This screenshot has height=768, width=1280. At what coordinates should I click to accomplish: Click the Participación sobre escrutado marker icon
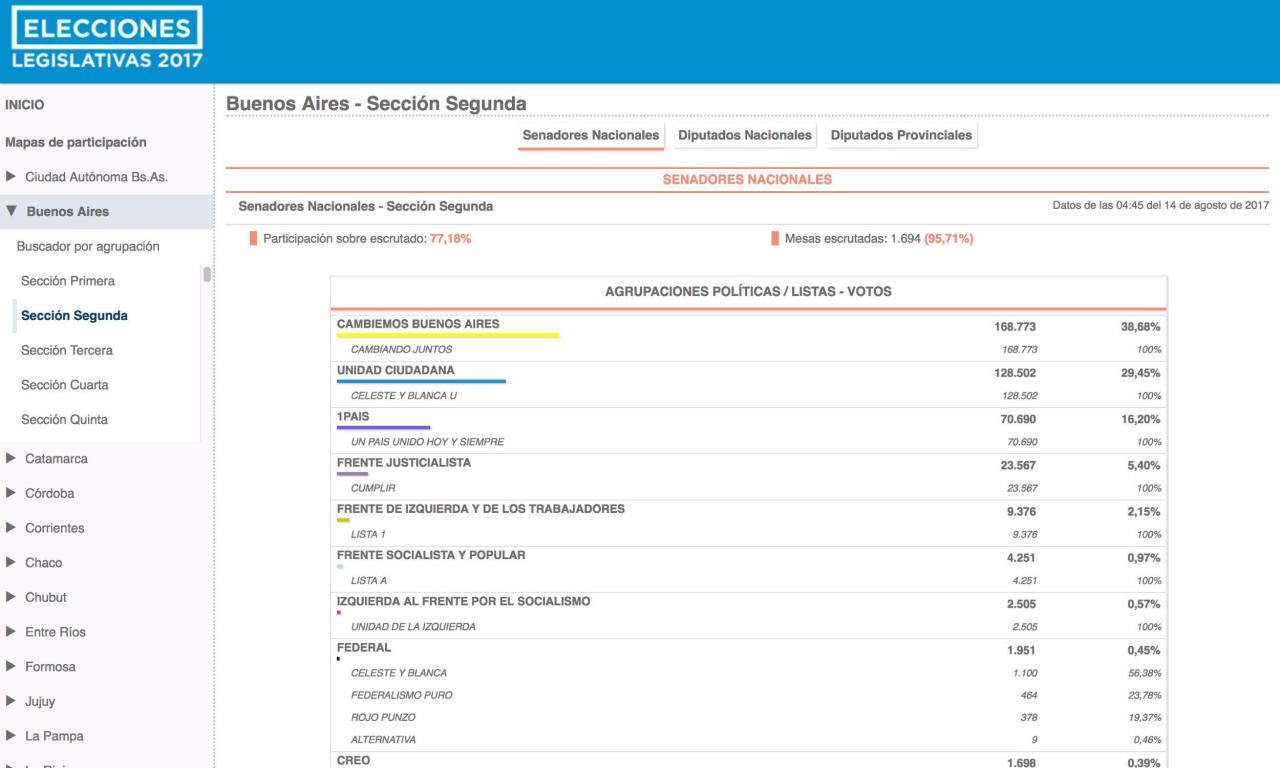pyautogui.click(x=254, y=239)
